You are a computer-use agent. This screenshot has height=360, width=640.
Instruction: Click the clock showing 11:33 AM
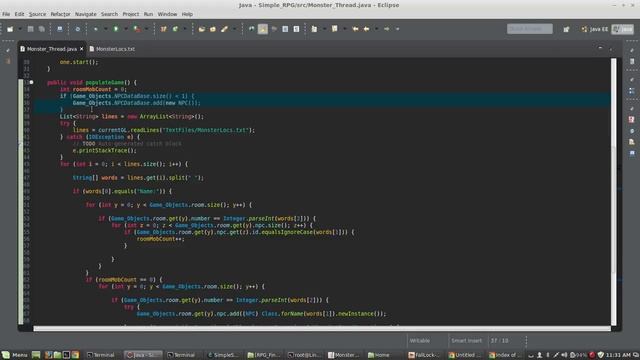pos(618,355)
